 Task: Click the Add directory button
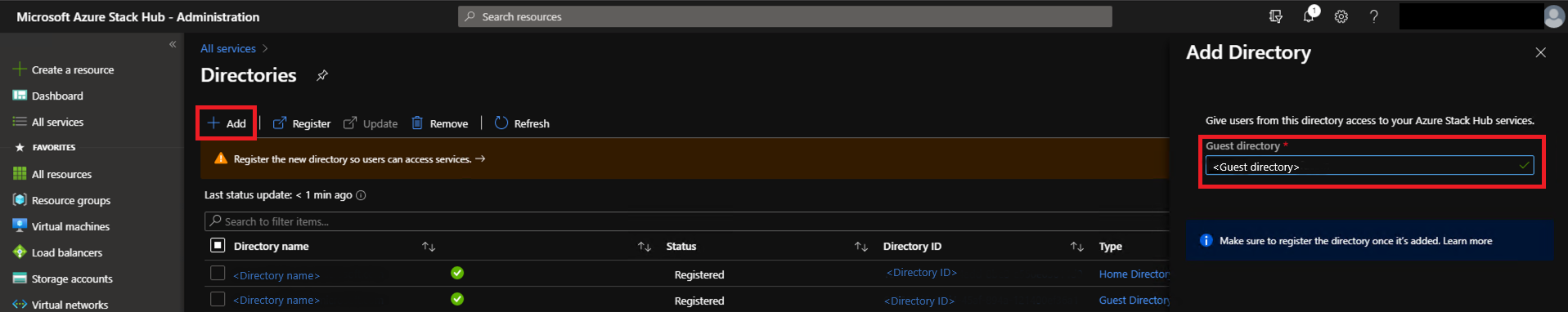[227, 123]
